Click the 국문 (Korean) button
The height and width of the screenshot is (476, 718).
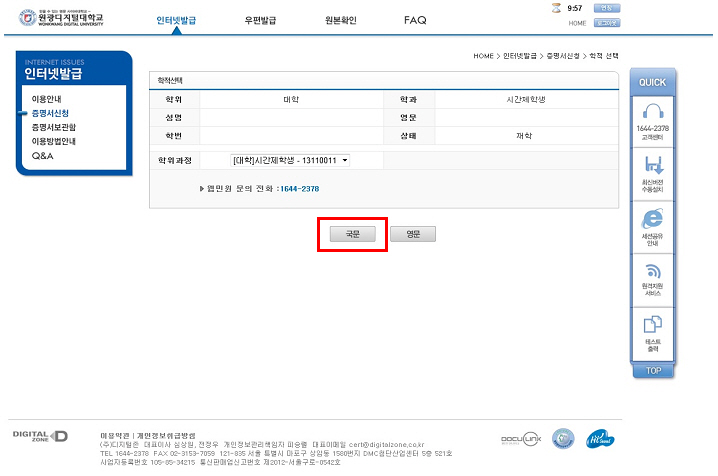(353, 234)
